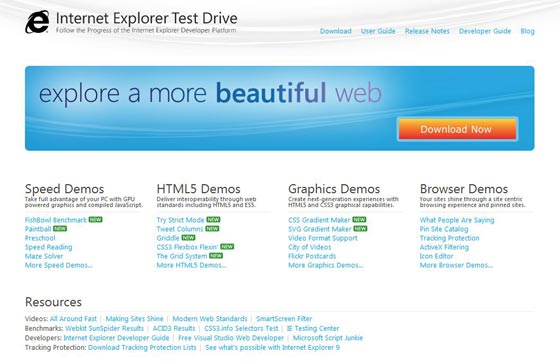
Task: Open the CSS Gradient Maker demo
Action: pos(319,220)
